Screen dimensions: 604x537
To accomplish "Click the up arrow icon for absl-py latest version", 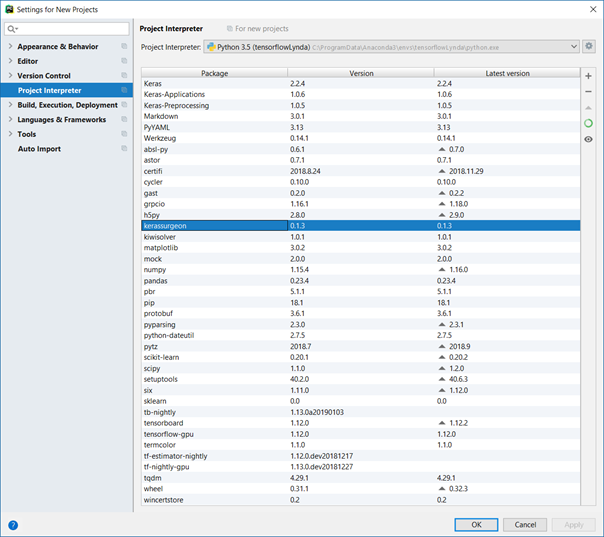I will pos(442,149).
